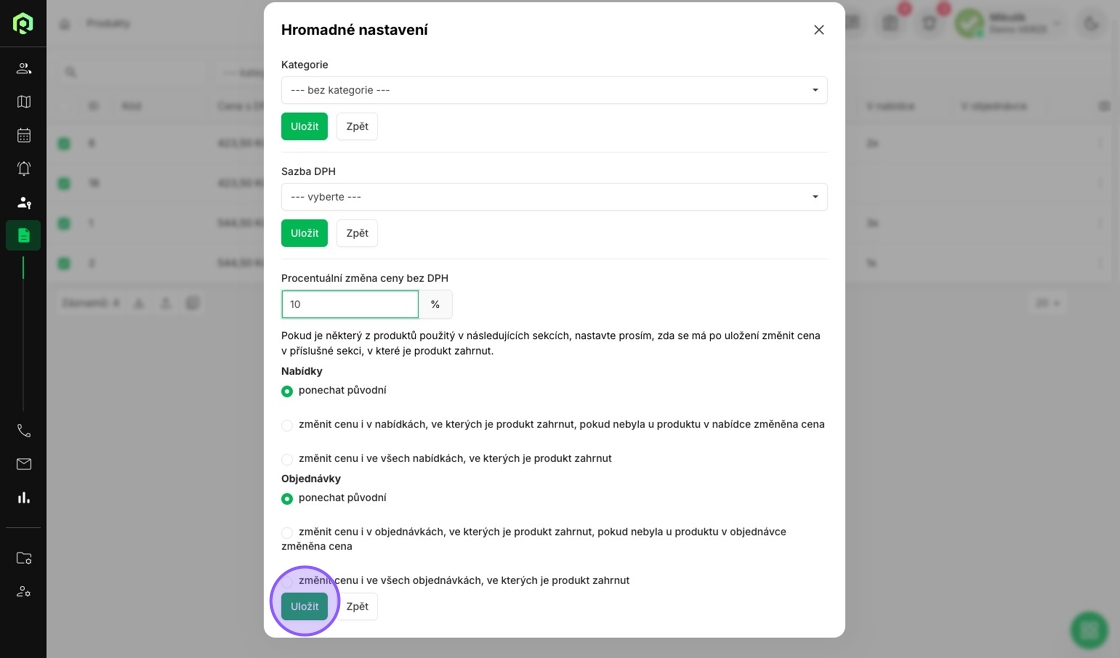Click Zpět at the dialog bottom
The width and height of the screenshot is (1120, 658).
click(x=357, y=607)
